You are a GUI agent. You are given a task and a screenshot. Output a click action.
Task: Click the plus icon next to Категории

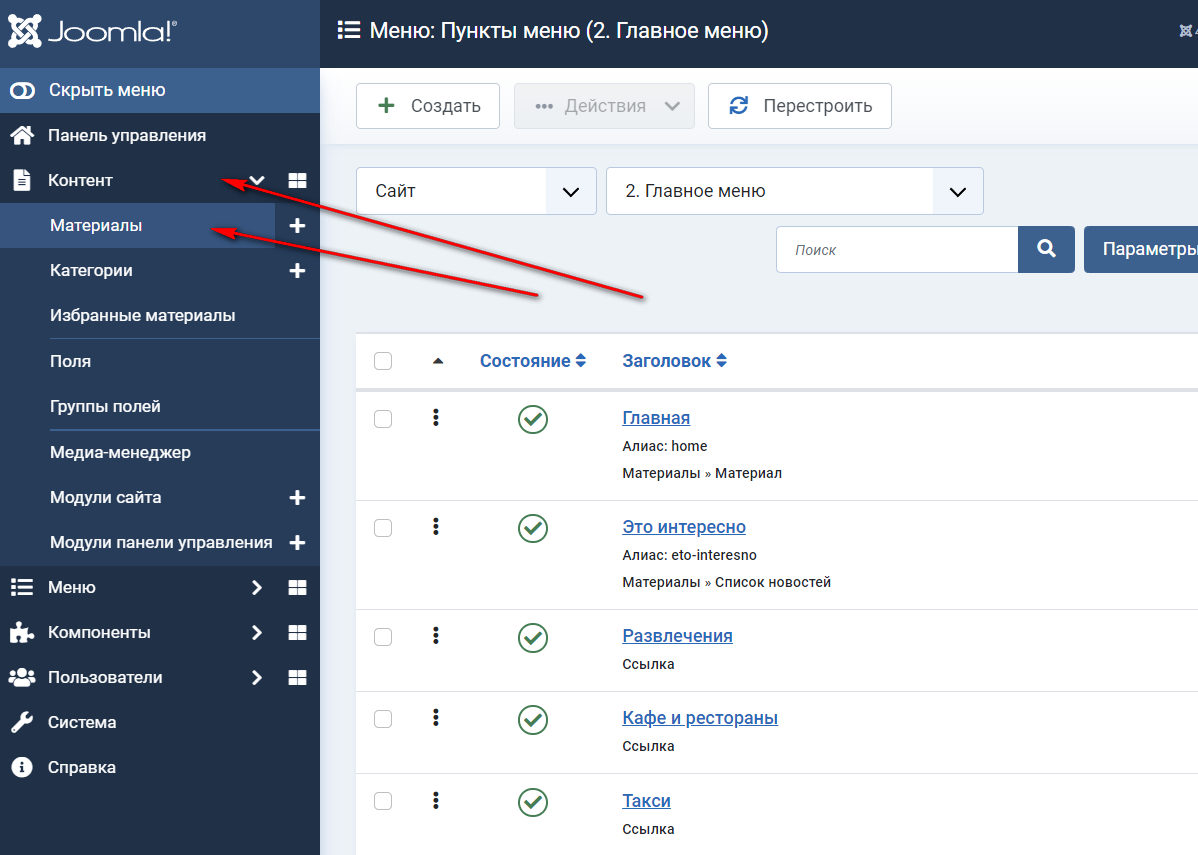click(x=297, y=271)
